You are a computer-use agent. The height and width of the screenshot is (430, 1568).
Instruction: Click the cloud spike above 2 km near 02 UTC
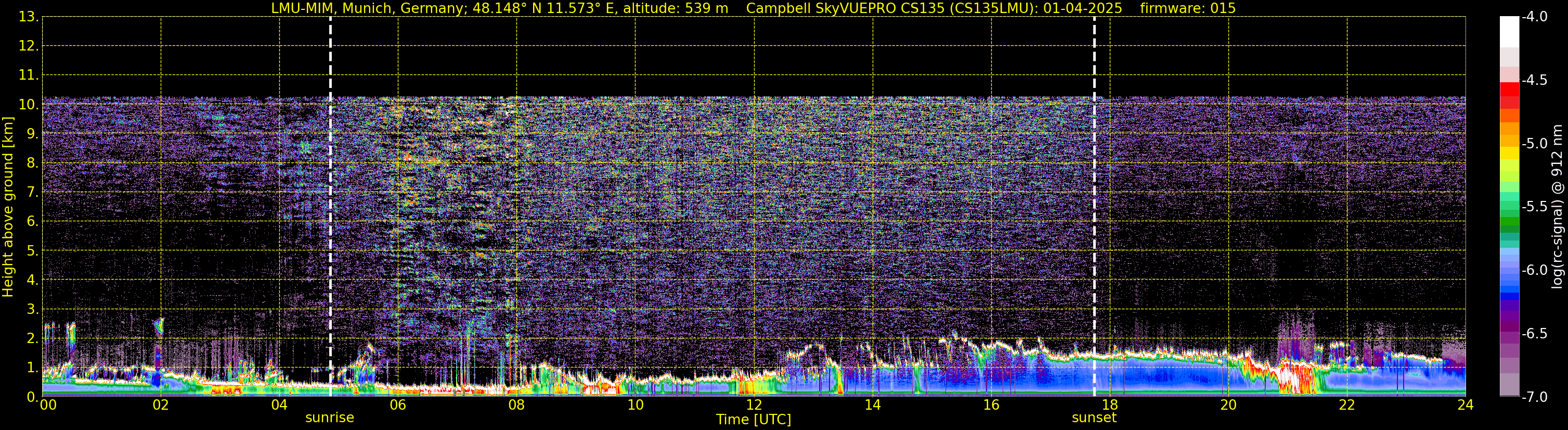tap(159, 326)
